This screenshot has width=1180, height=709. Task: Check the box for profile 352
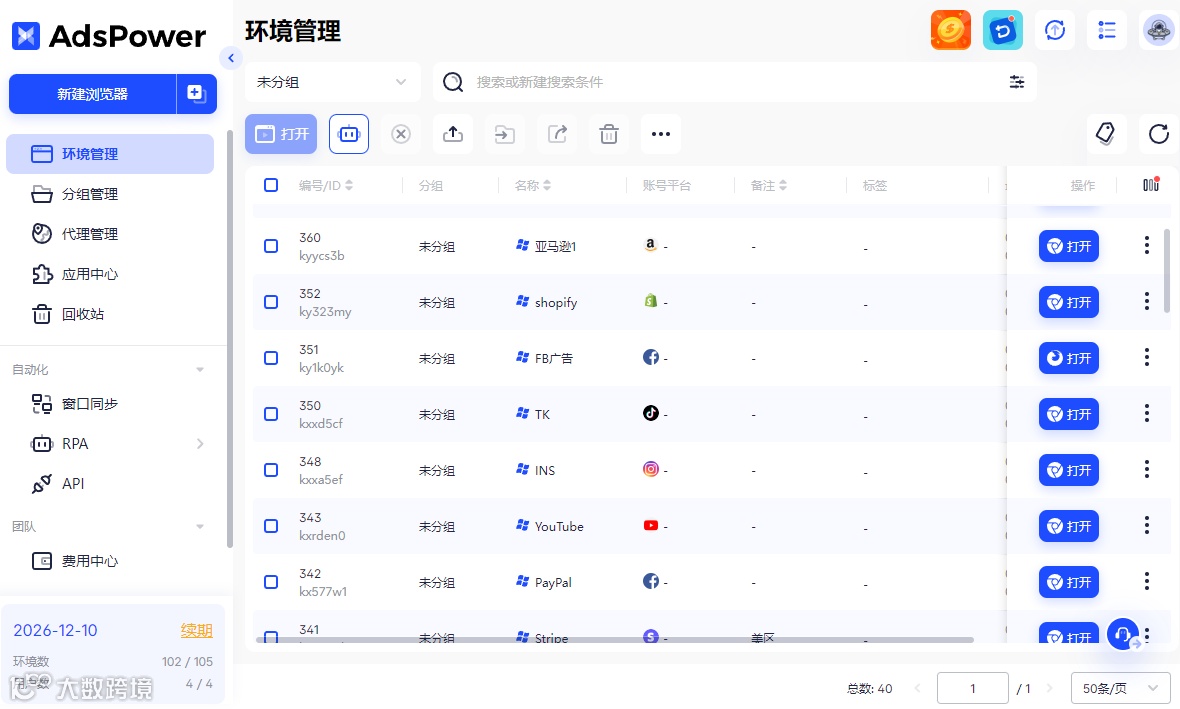(x=271, y=302)
